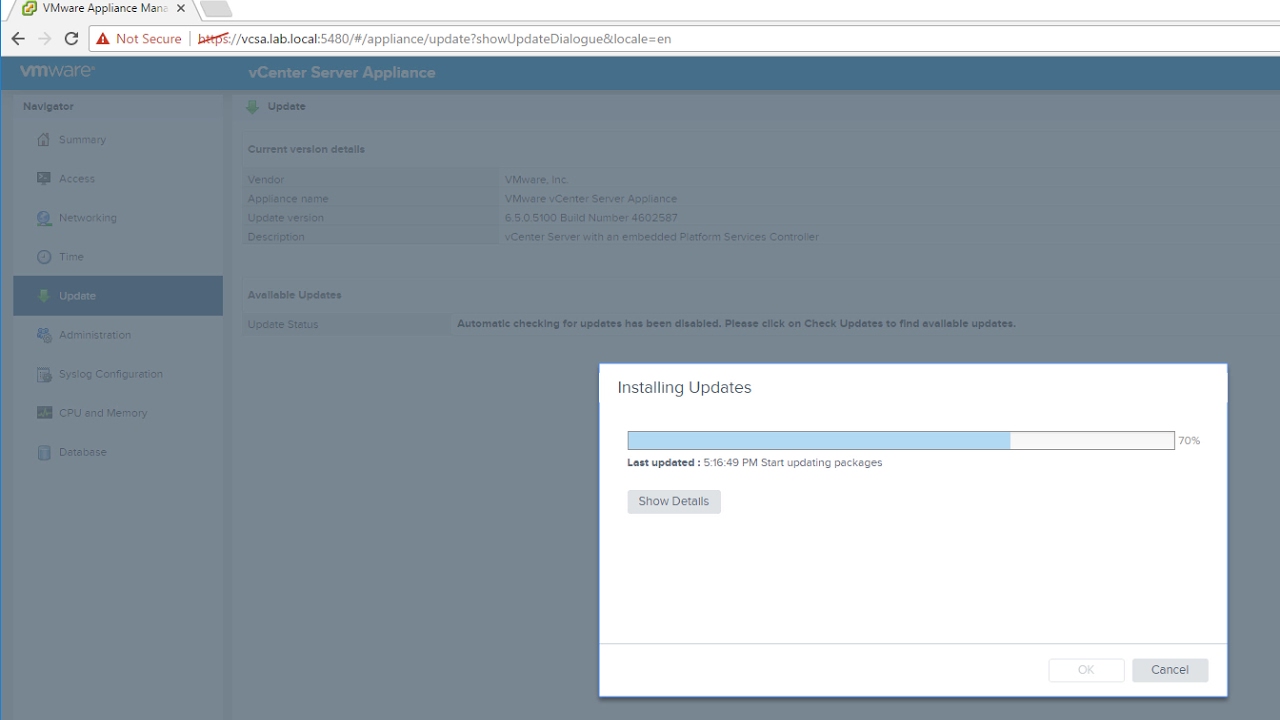This screenshot has height=720, width=1280.
Task: Open Summary in the Navigator
Action: (x=118, y=140)
